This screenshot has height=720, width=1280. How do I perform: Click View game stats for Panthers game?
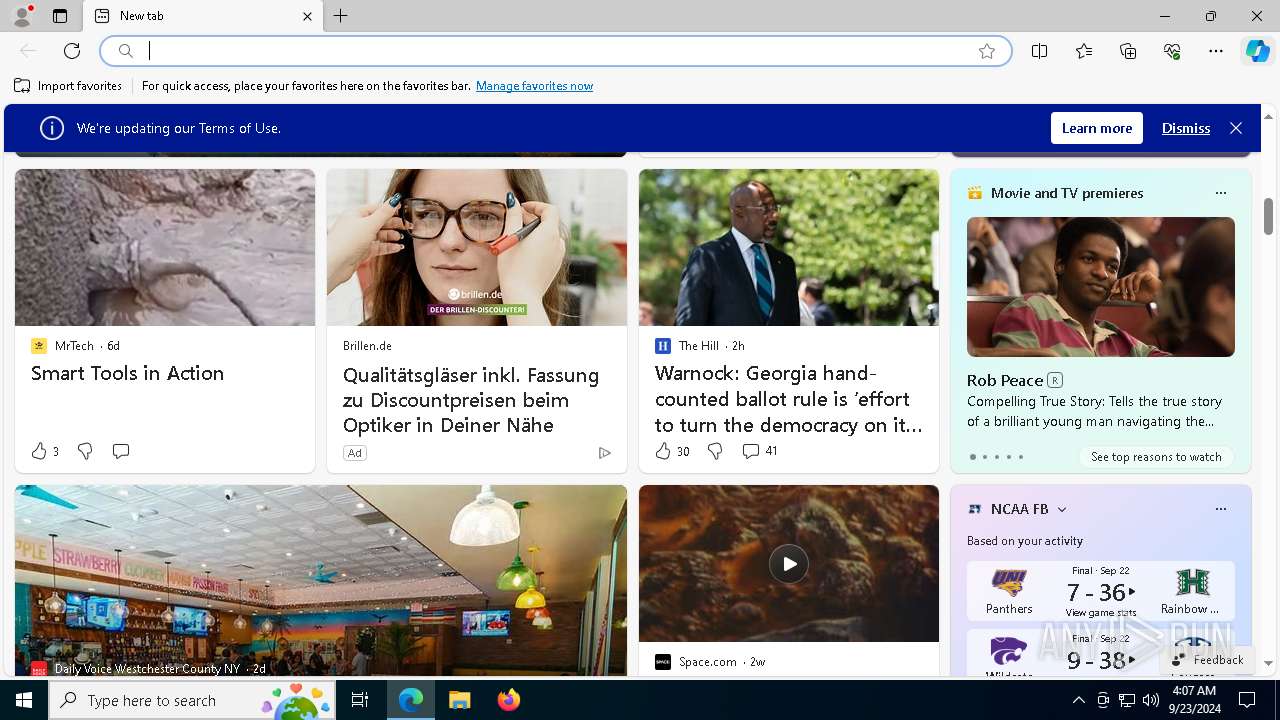[1100, 612]
